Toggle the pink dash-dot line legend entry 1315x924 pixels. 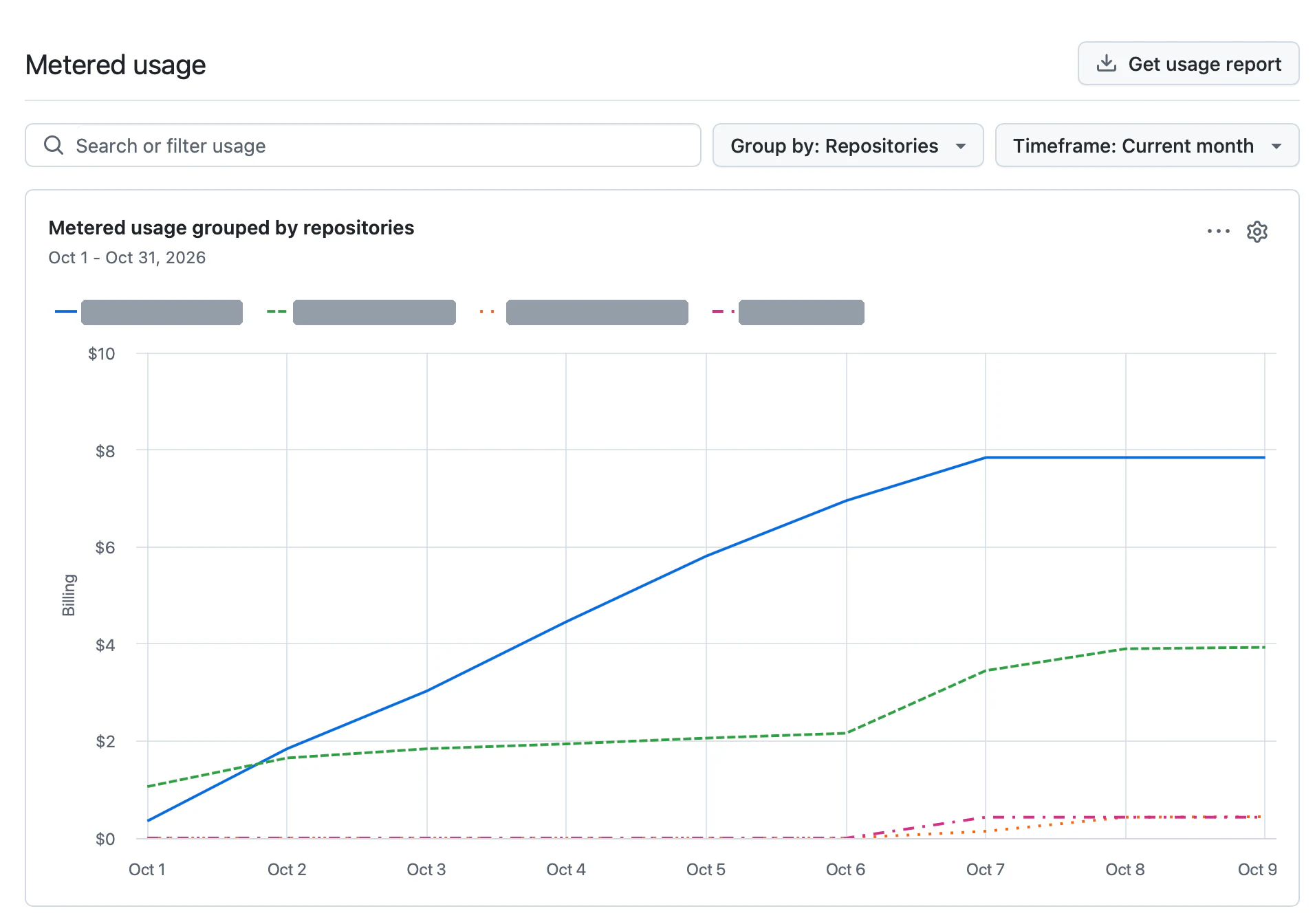(x=787, y=312)
